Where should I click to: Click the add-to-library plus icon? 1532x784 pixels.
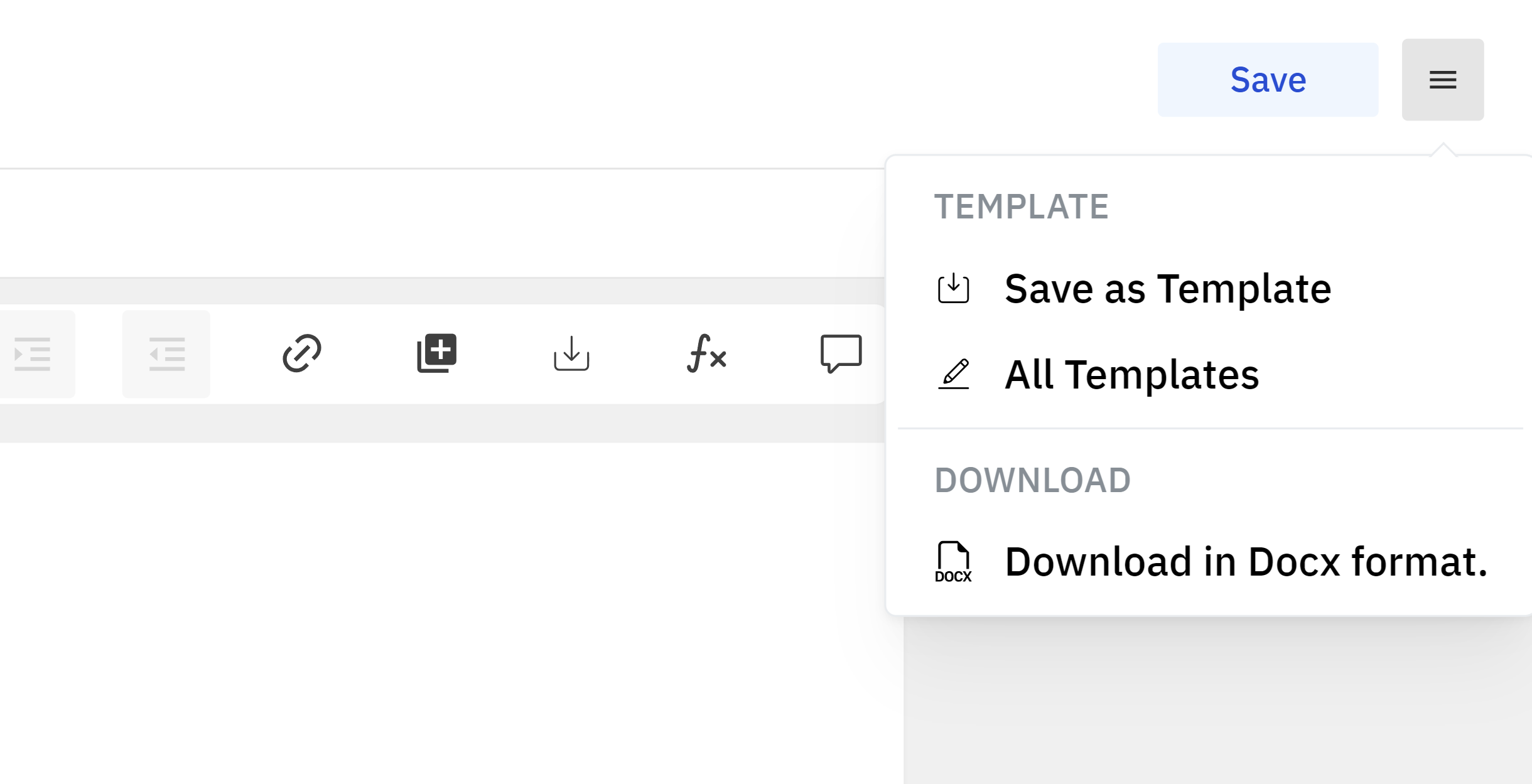[x=437, y=353]
